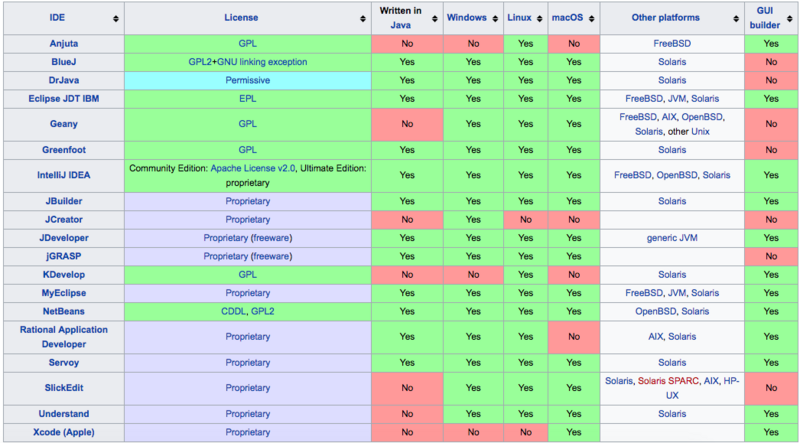
Task: Sort by Other platforms column arrows
Action: point(736,18)
